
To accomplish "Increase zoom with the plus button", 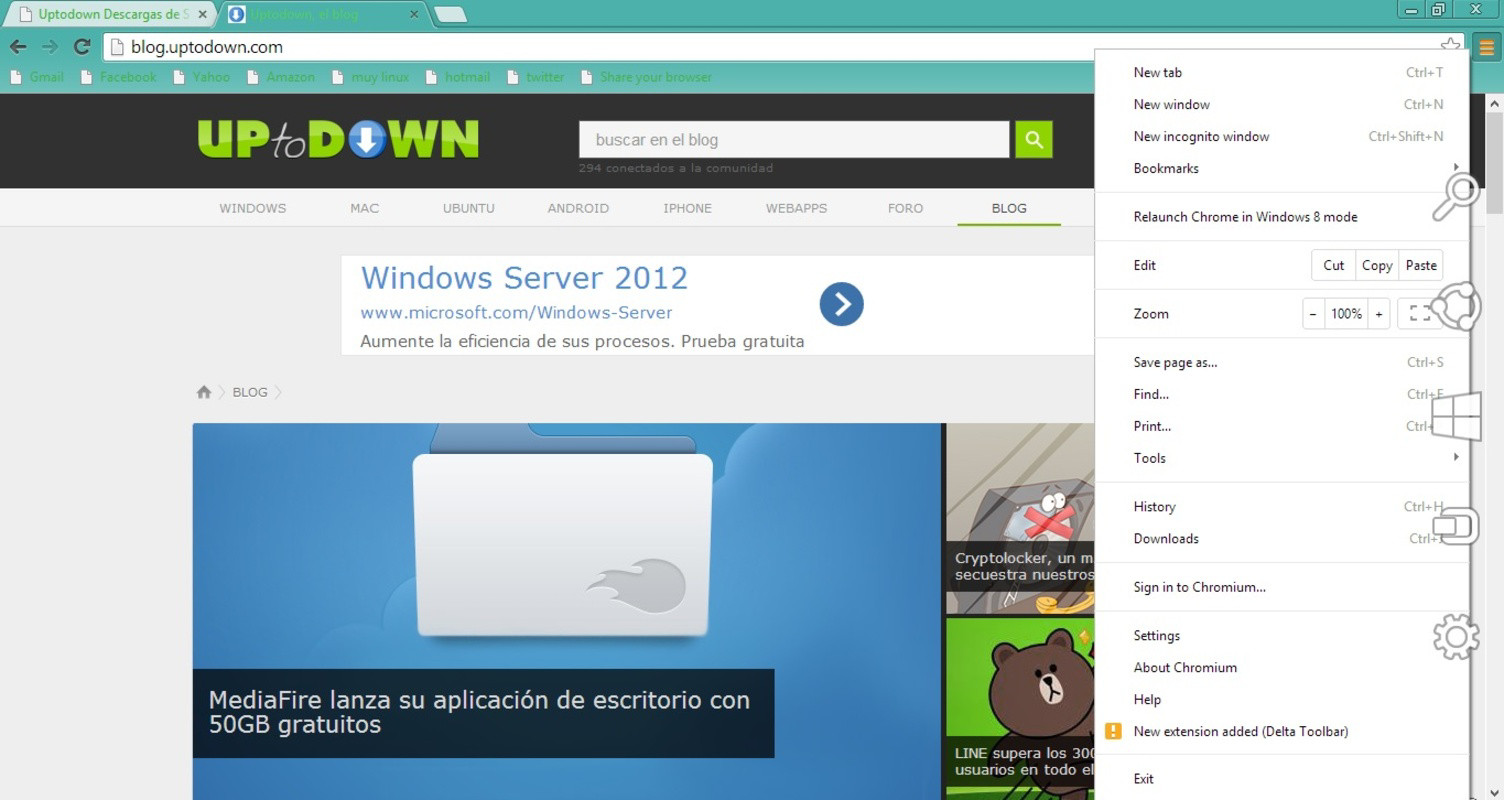I will 1379,314.
